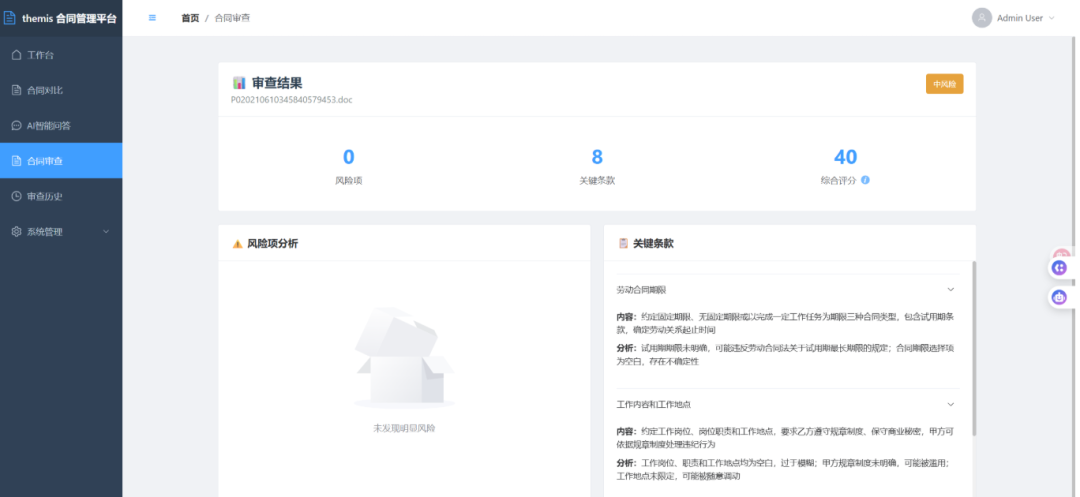This screenshot has height=497, width=1080.
Task: Click the 关键条款 panel scrollbar
Action: coord(974,348)
